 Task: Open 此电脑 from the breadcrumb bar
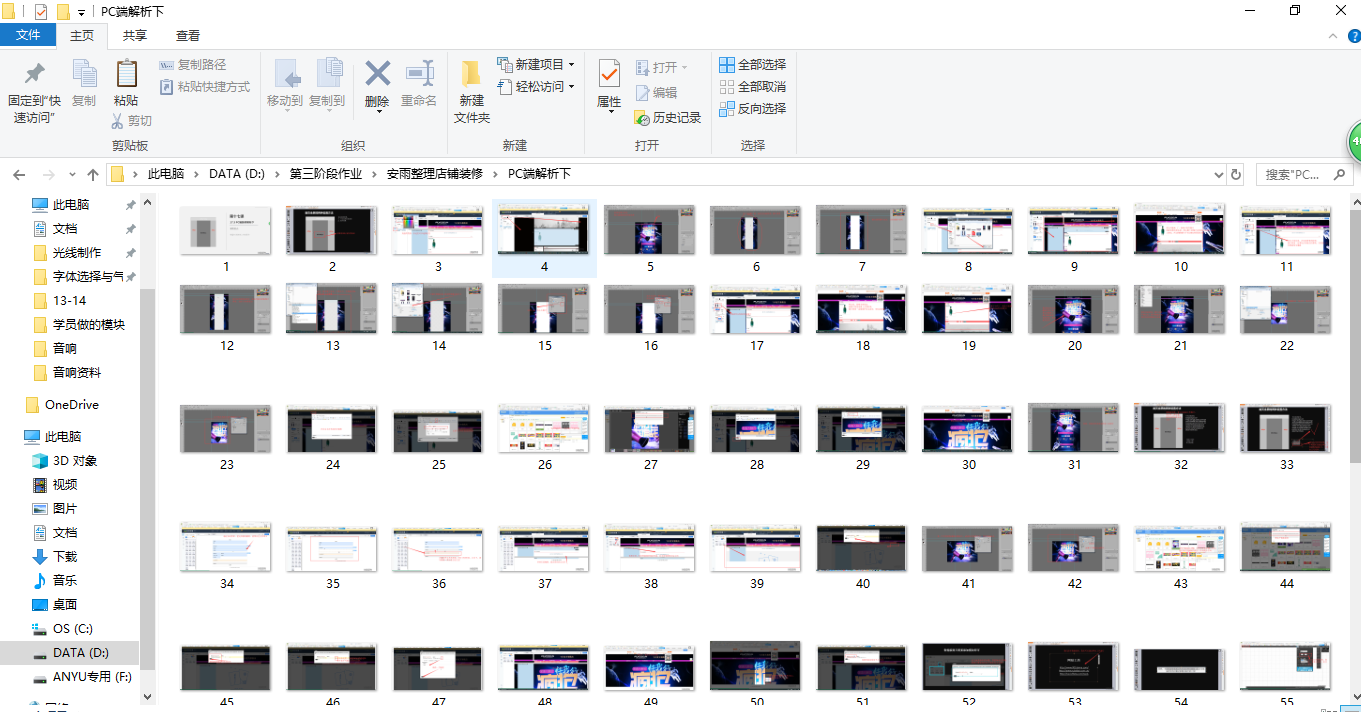coord(165,173)
